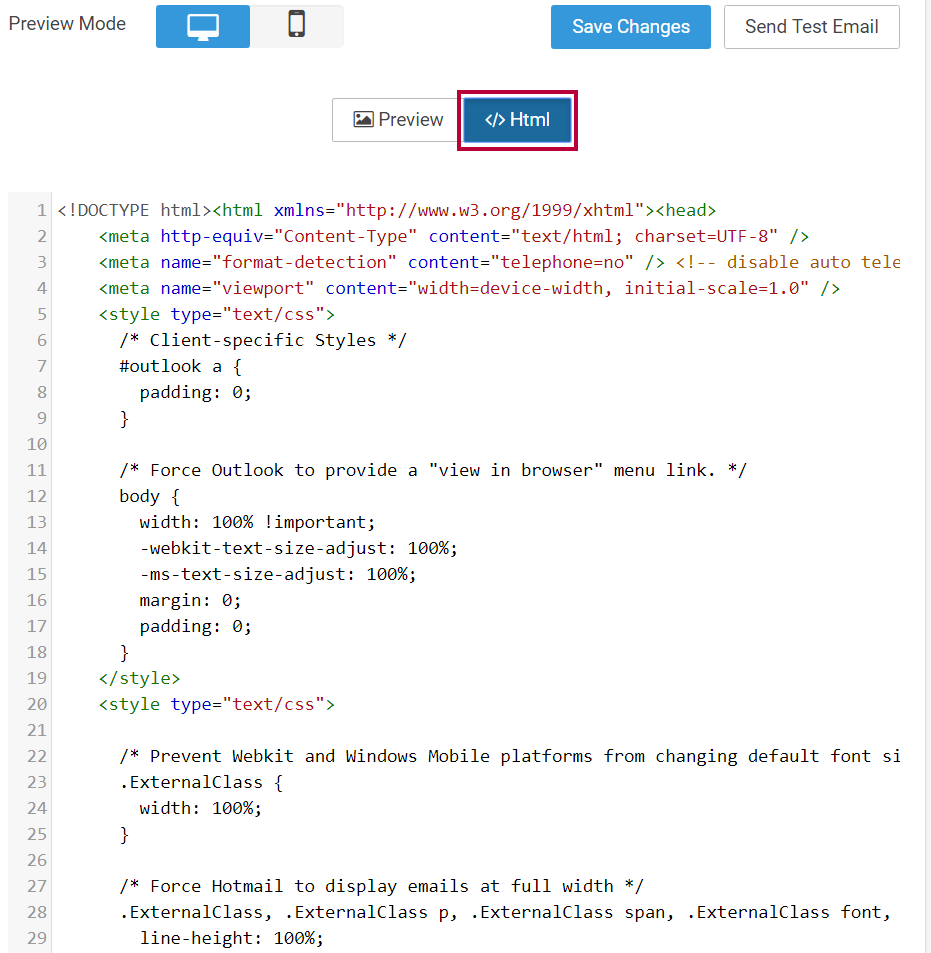Click the 'width: 100% !important;' rule
The height and width of the screenshot is (953, 931).
click(x=257, y=522)
